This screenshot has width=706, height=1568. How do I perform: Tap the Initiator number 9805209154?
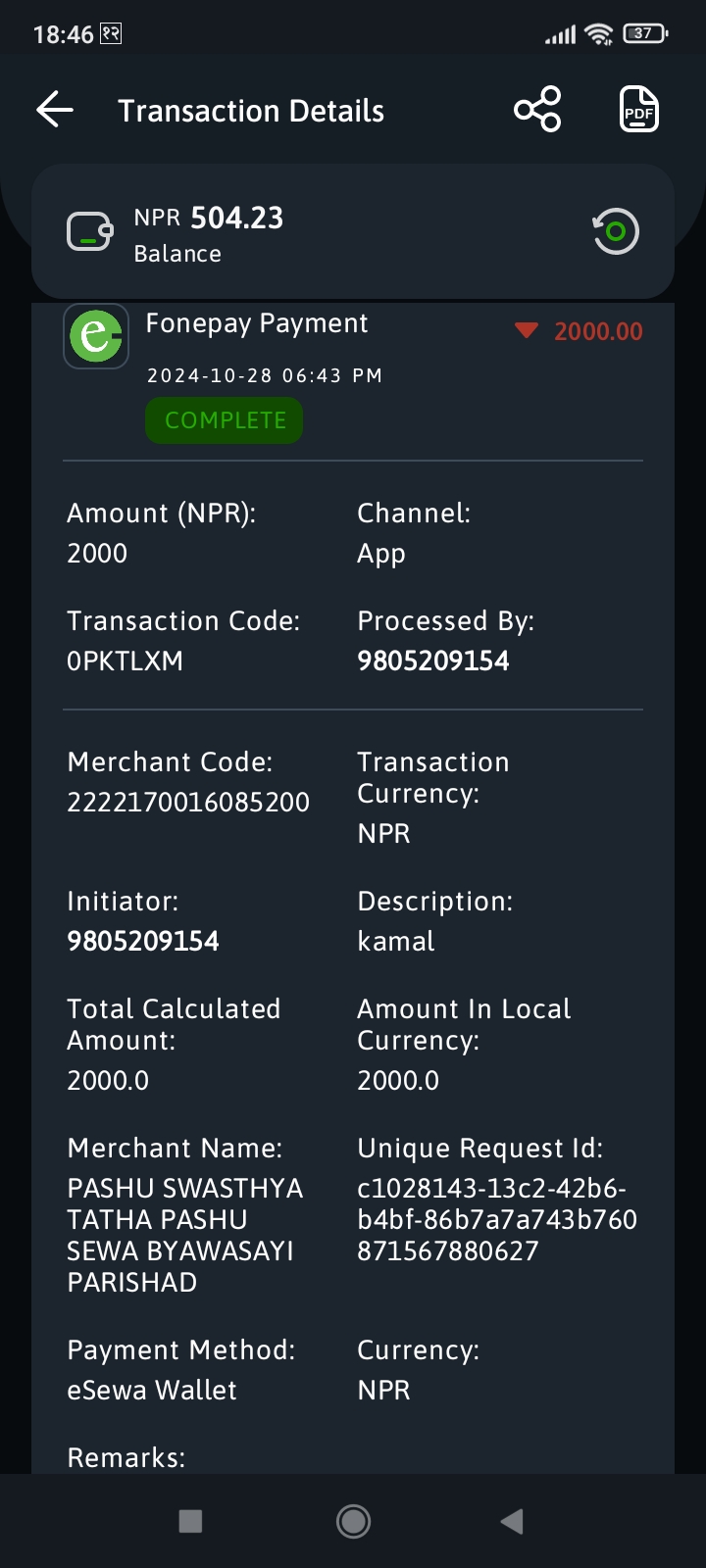pos(143,941)
